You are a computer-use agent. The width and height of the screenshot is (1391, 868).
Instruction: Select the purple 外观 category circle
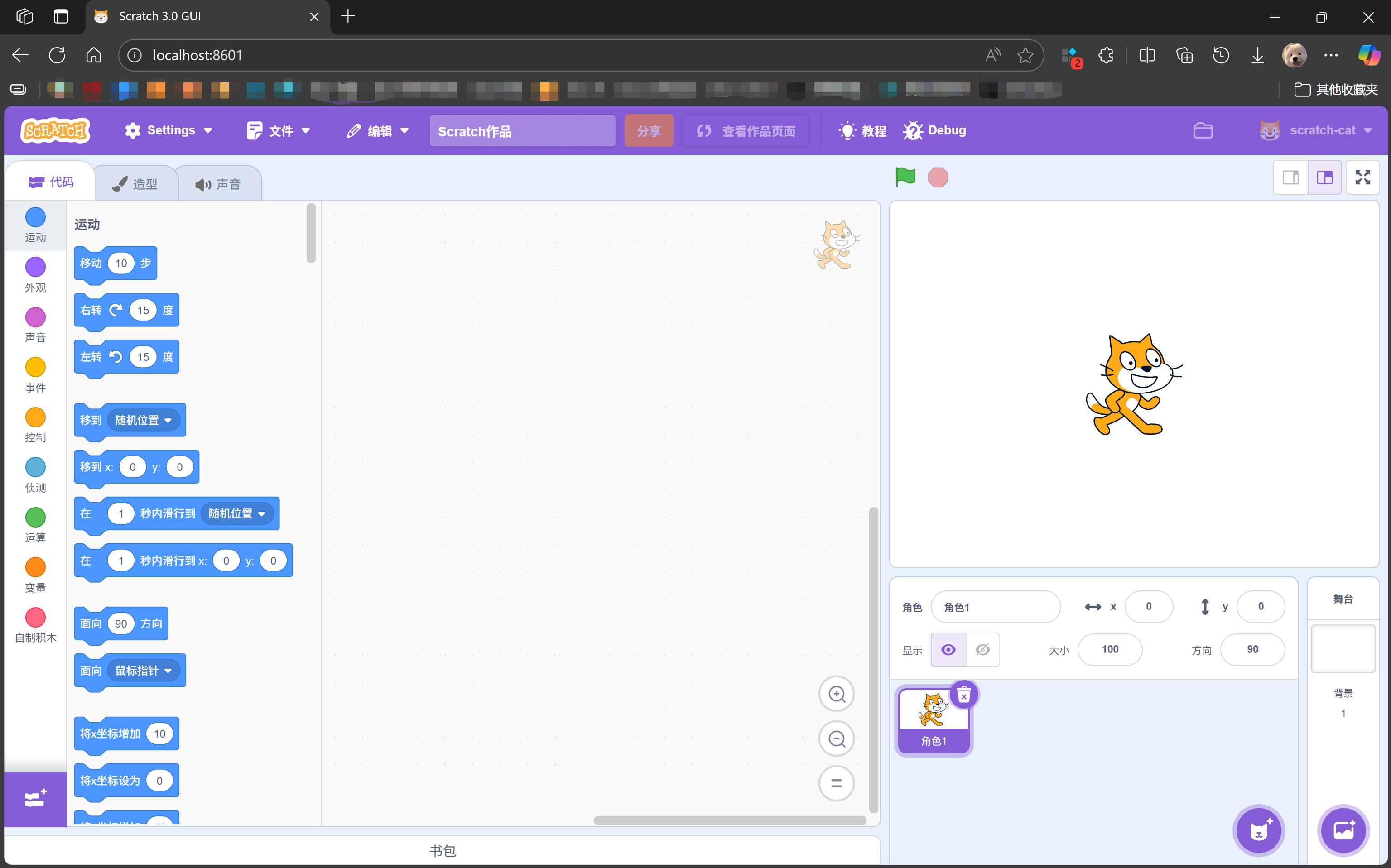point(35,267)
